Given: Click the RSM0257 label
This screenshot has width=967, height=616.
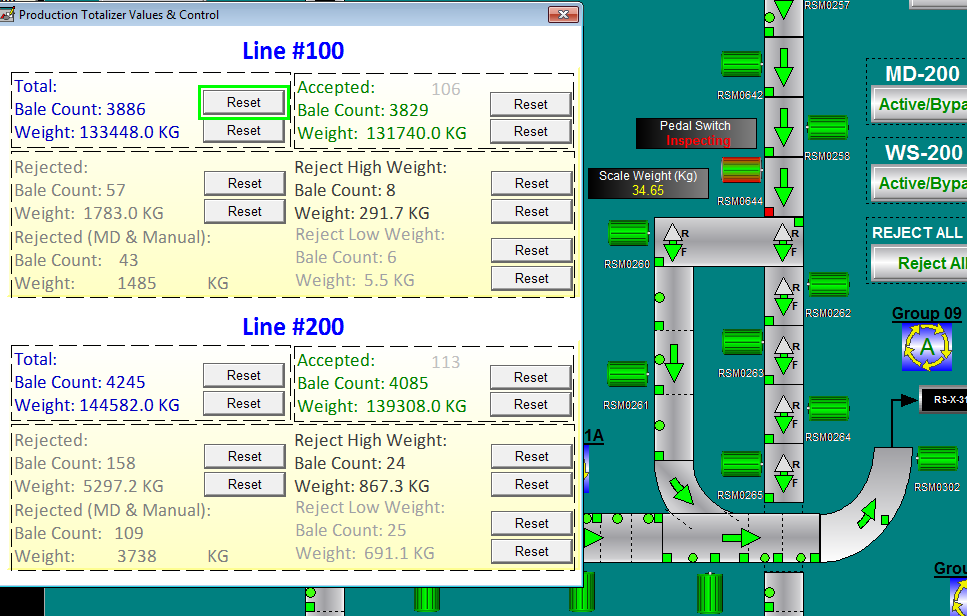Looking at the screenshot, I should pos(827,5).
